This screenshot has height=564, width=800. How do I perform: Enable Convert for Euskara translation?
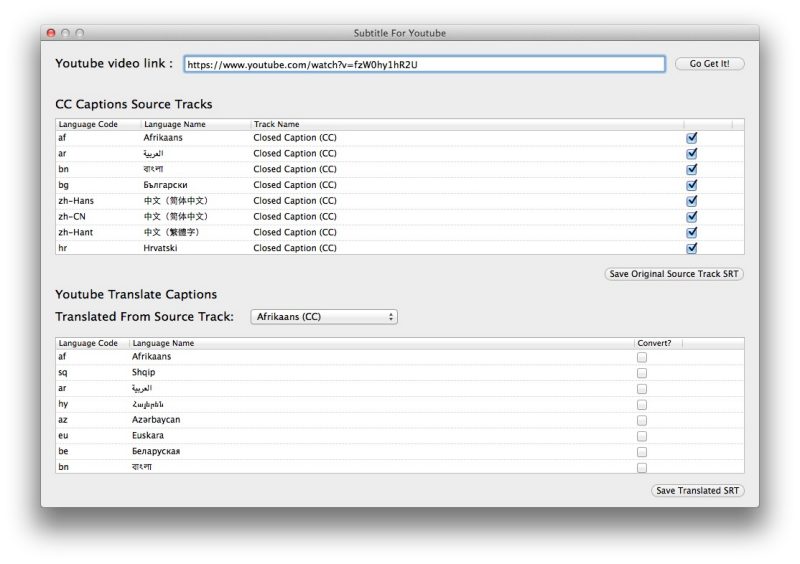[642, 436]
